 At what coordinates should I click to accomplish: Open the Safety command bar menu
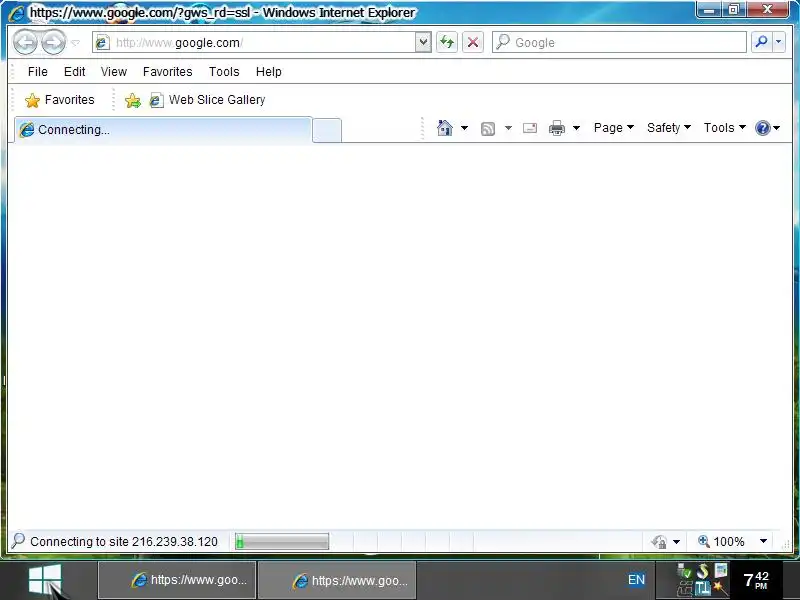click(669, 128)
